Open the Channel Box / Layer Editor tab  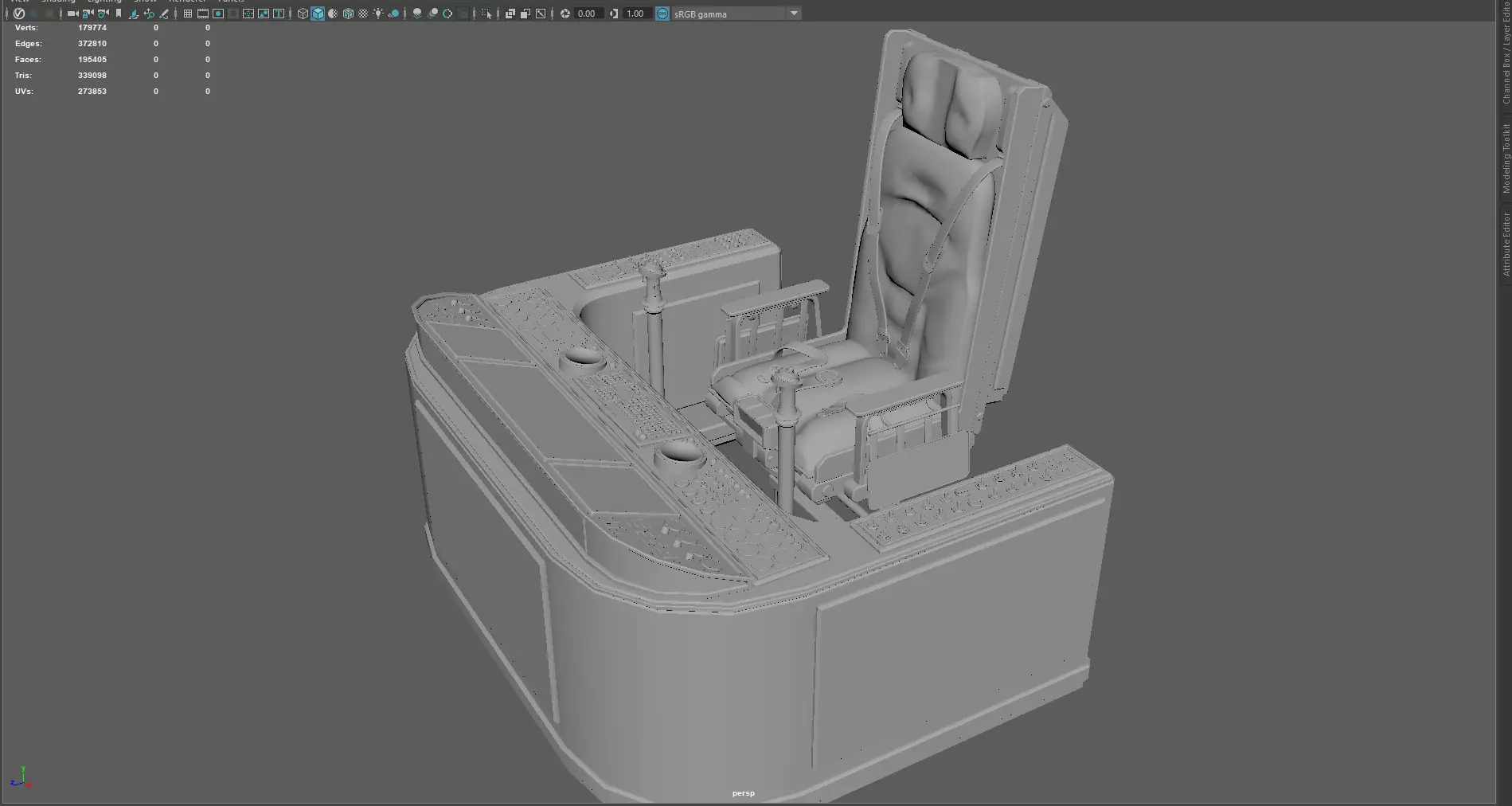[x=1506, y=53]
